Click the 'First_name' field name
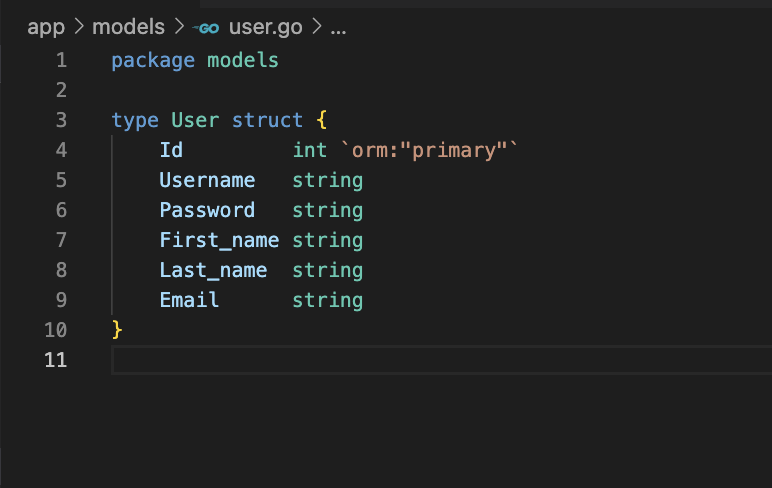The width and height of the screenshot is (772, 488). click(219, 241)
